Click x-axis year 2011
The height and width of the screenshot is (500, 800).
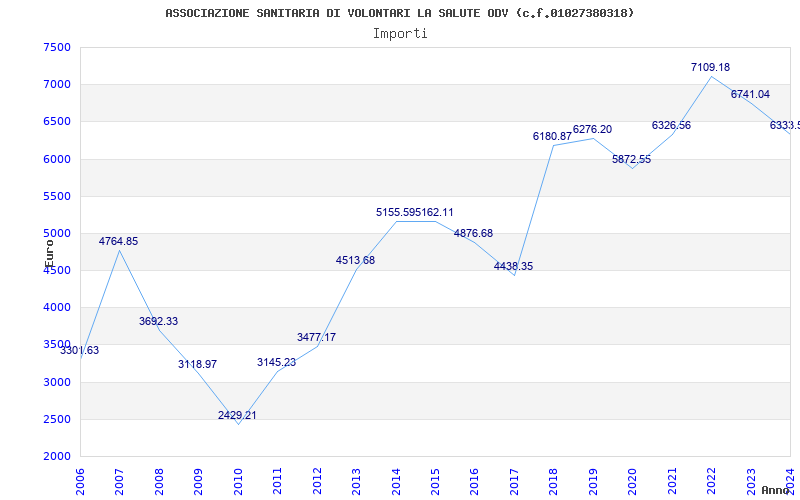pos(278,481)
